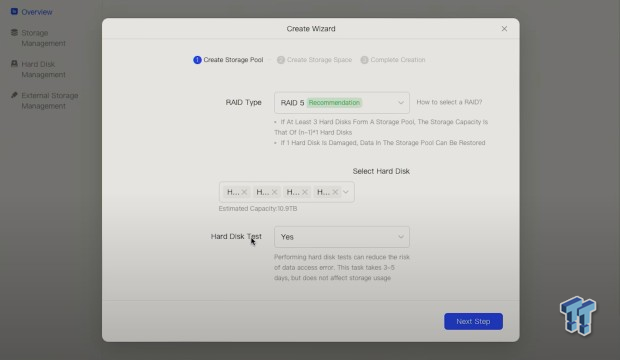Remove the second selected hard disk tag

[274, 192]
